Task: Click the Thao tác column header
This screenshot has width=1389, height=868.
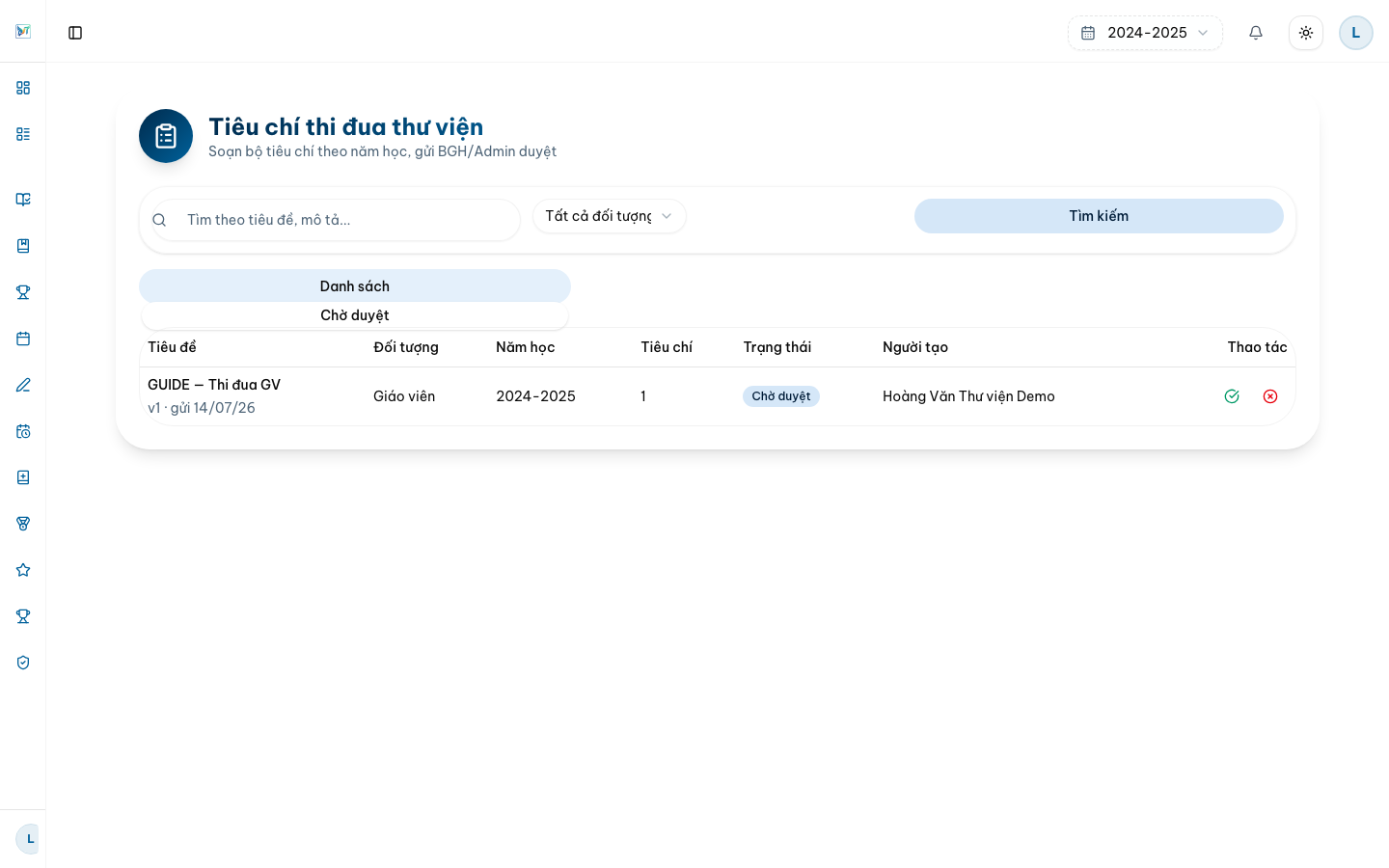Action: click(1257, 347)
